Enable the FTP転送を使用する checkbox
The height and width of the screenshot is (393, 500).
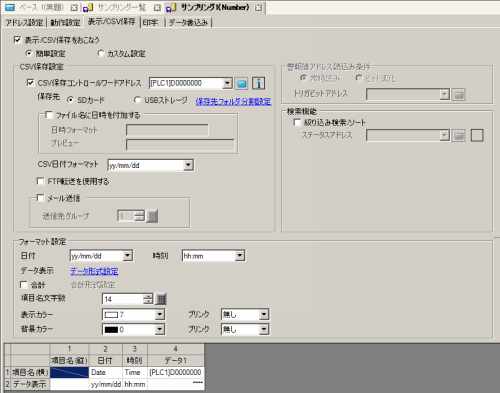coord(40,181)
